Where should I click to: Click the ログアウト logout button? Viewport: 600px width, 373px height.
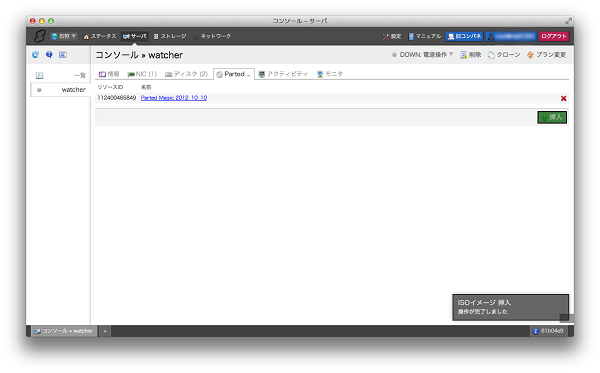pyautogui.click(x=554, y=36)
